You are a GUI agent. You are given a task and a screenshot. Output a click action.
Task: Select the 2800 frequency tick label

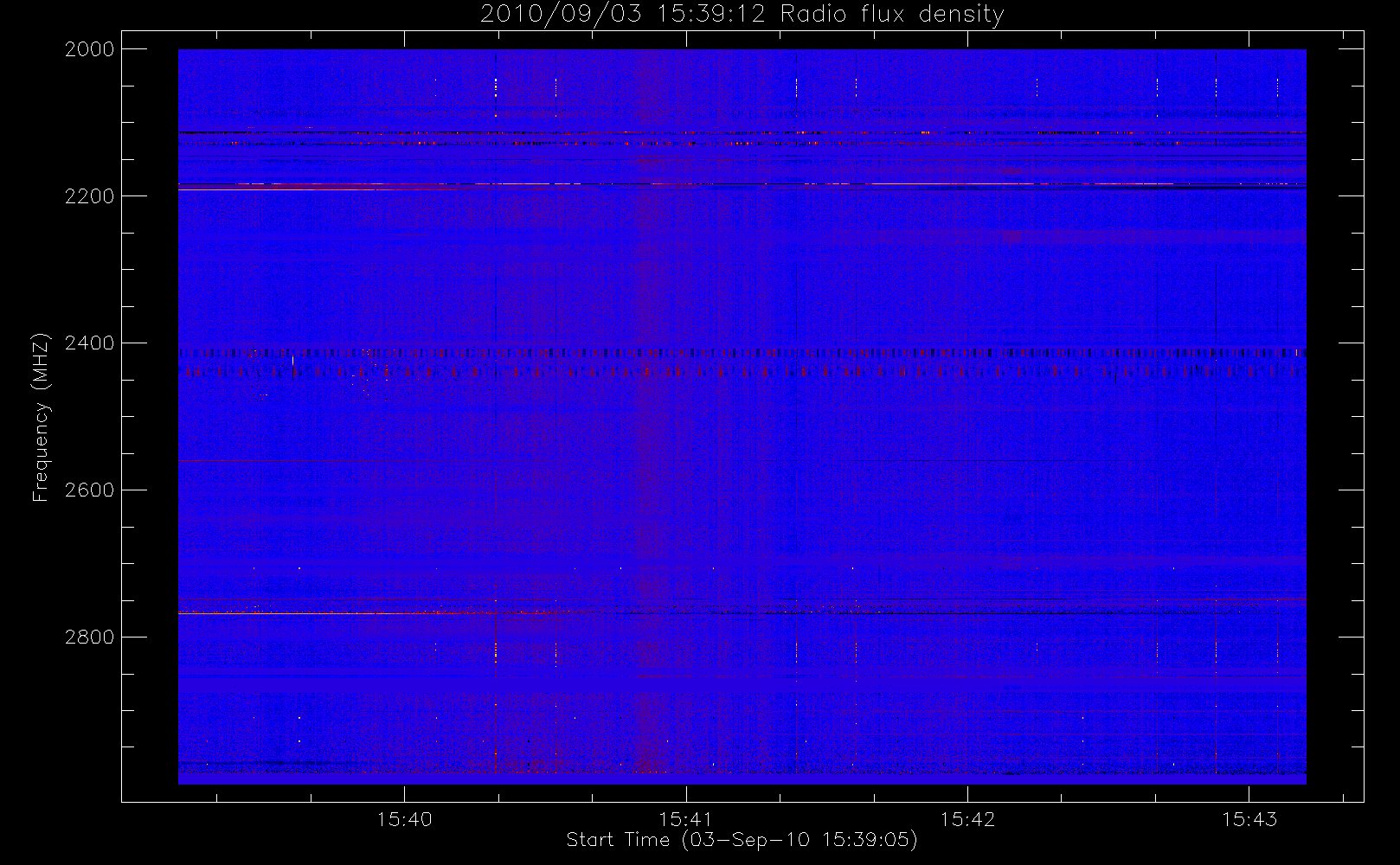[90, 638]
